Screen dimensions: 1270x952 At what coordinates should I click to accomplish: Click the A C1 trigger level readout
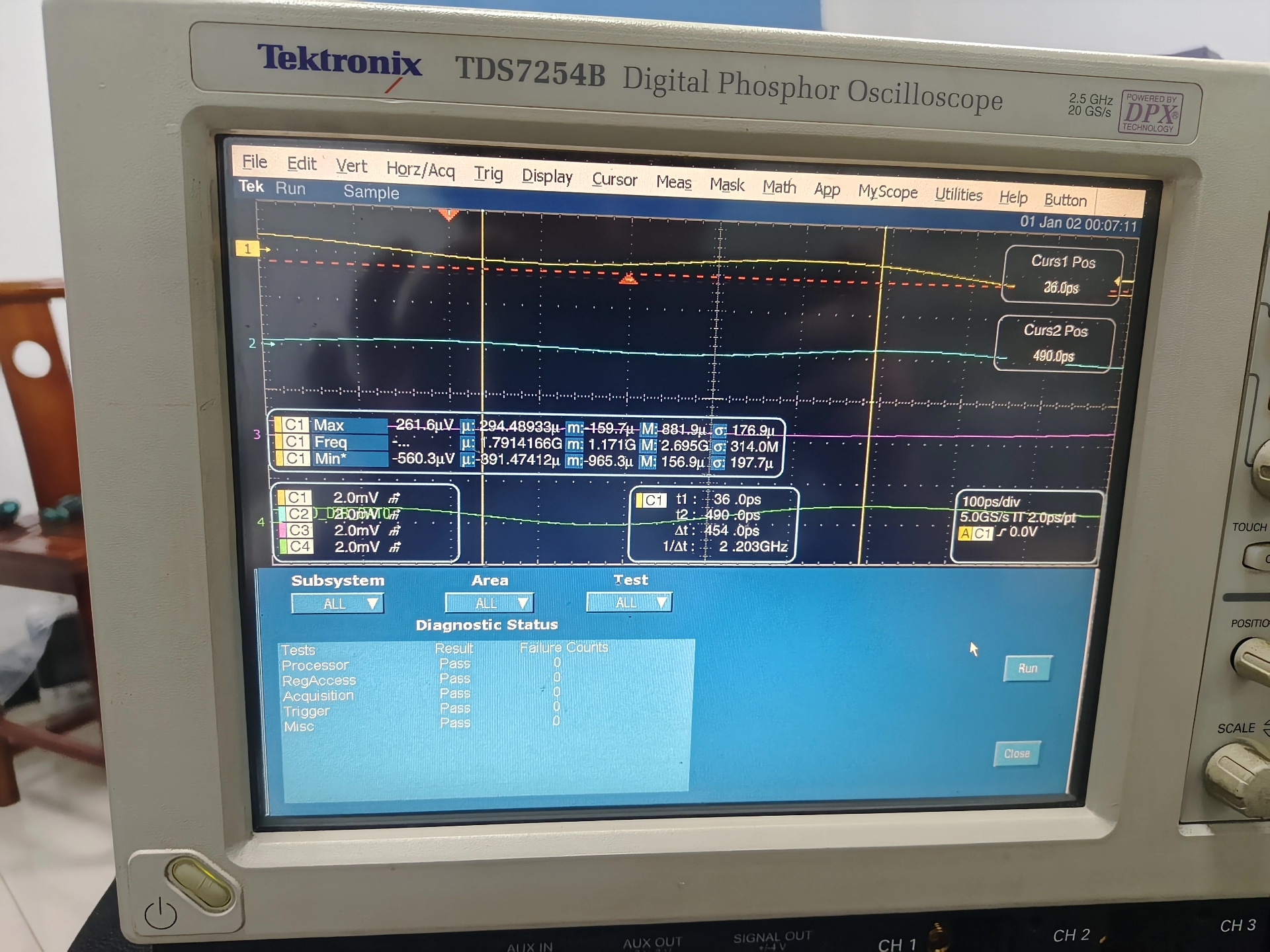tap(999, 533)
